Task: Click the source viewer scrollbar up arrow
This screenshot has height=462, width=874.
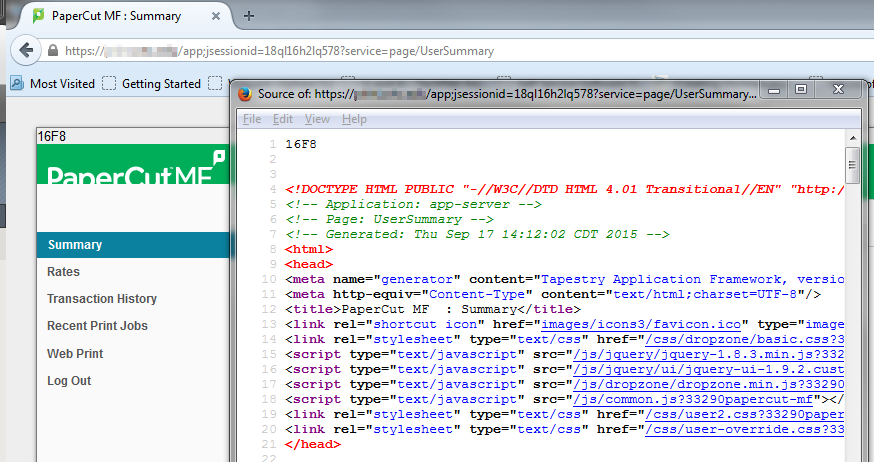Action: tap(852, 138)
